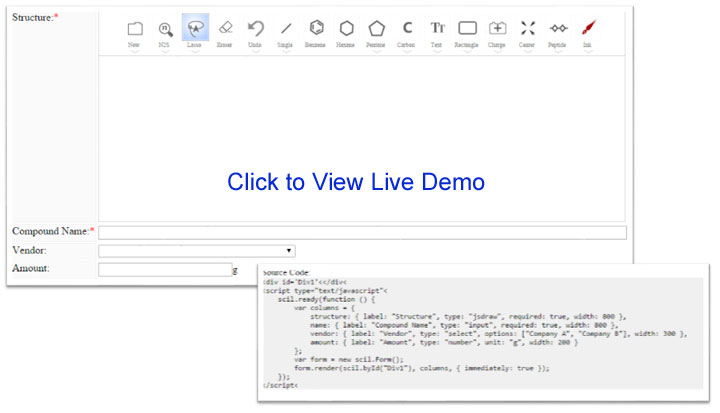The width and height of the screenshot is (720, 413).
Task: Click the amount unit code line
Action: (444, 343)
